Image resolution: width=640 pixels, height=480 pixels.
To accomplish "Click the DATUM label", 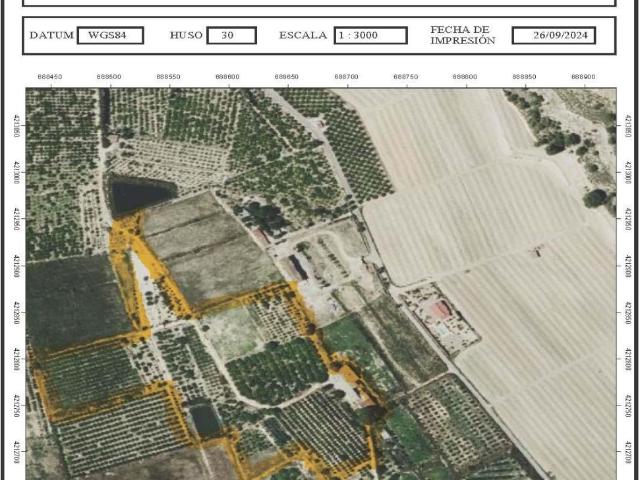I will coord(51,36).
